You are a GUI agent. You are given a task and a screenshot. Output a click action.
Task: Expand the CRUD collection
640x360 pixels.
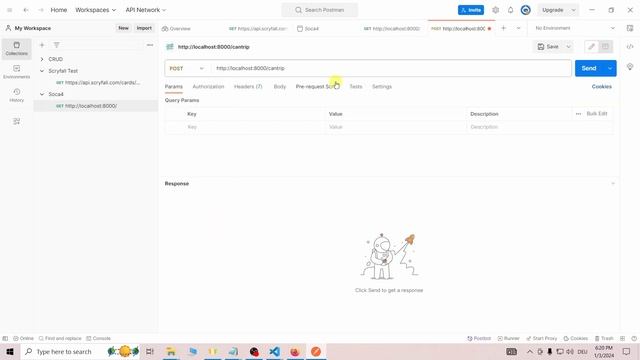pos(42,59)
